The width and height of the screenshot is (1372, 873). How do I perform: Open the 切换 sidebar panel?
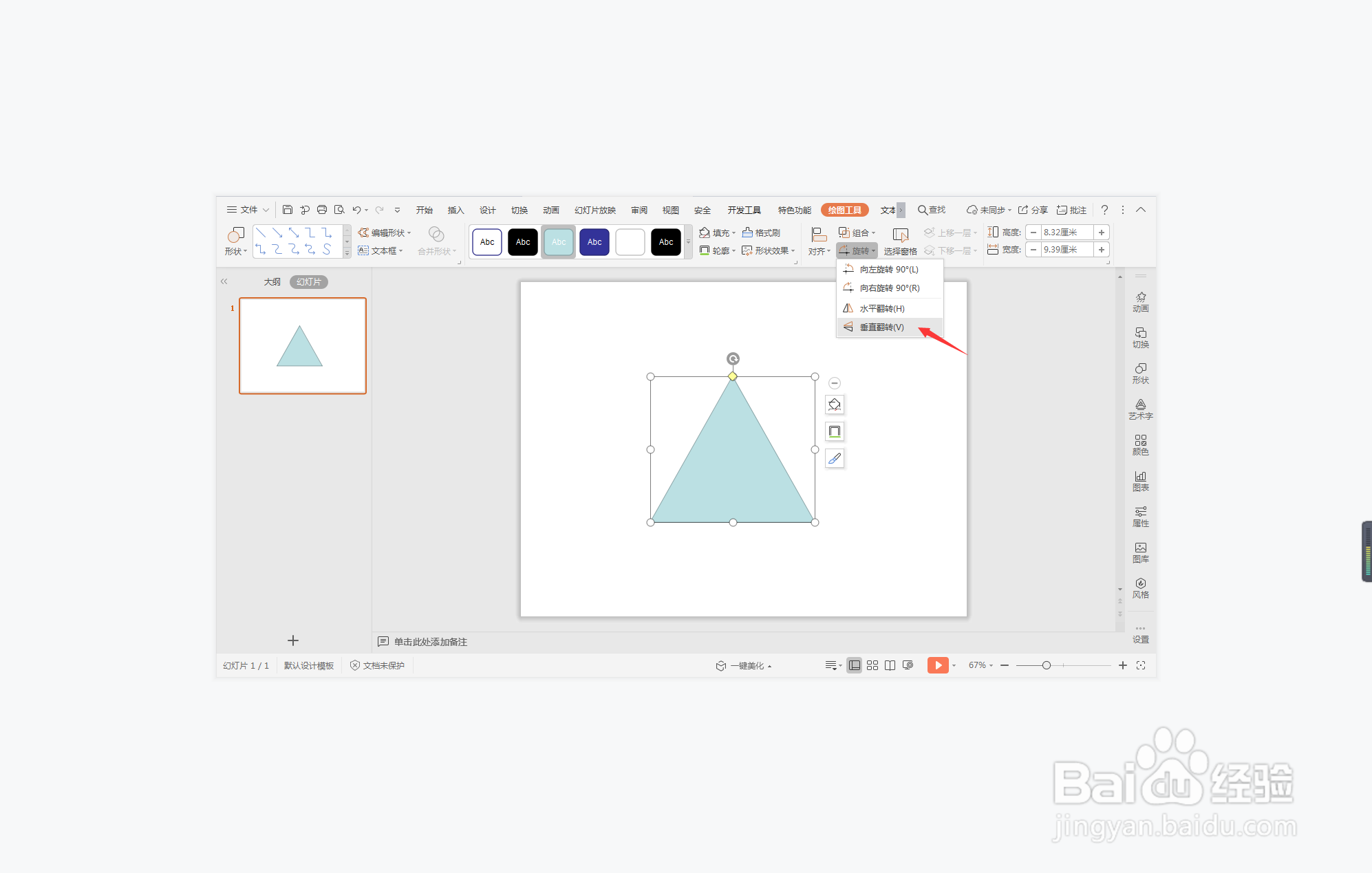[1141, 338]
